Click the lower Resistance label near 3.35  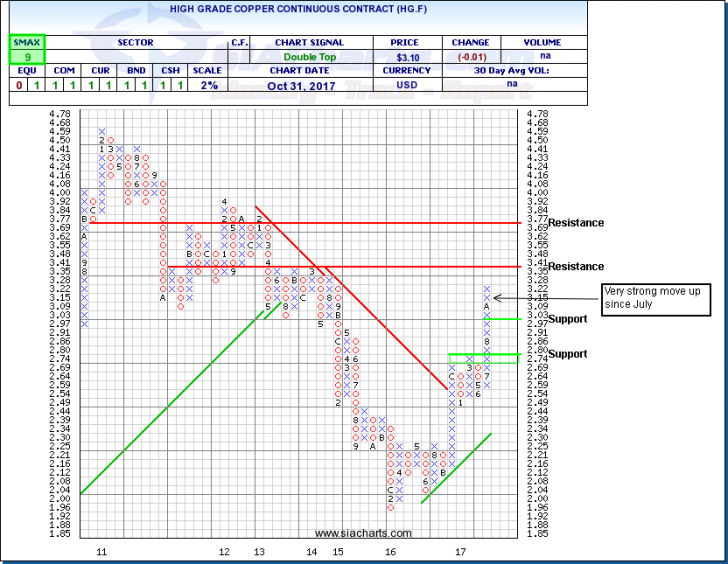click(x=575, y=267)
